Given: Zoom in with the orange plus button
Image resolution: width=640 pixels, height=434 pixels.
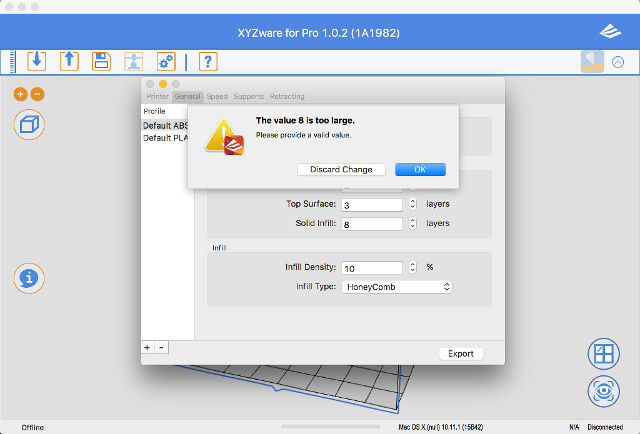Looking at the screenshot, I should click(x=20, y=94).
